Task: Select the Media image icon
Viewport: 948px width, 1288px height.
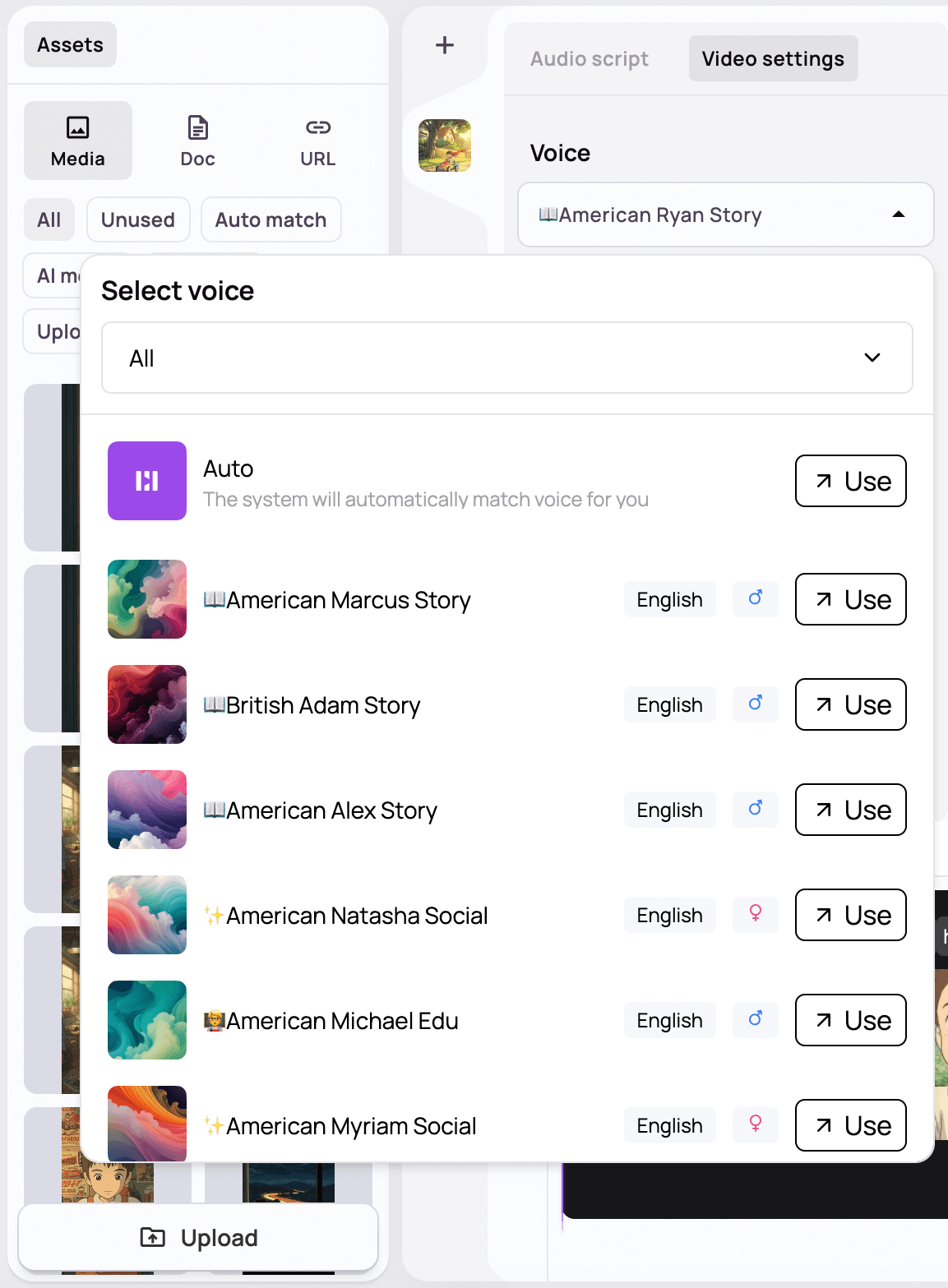Action: (78, 127)
